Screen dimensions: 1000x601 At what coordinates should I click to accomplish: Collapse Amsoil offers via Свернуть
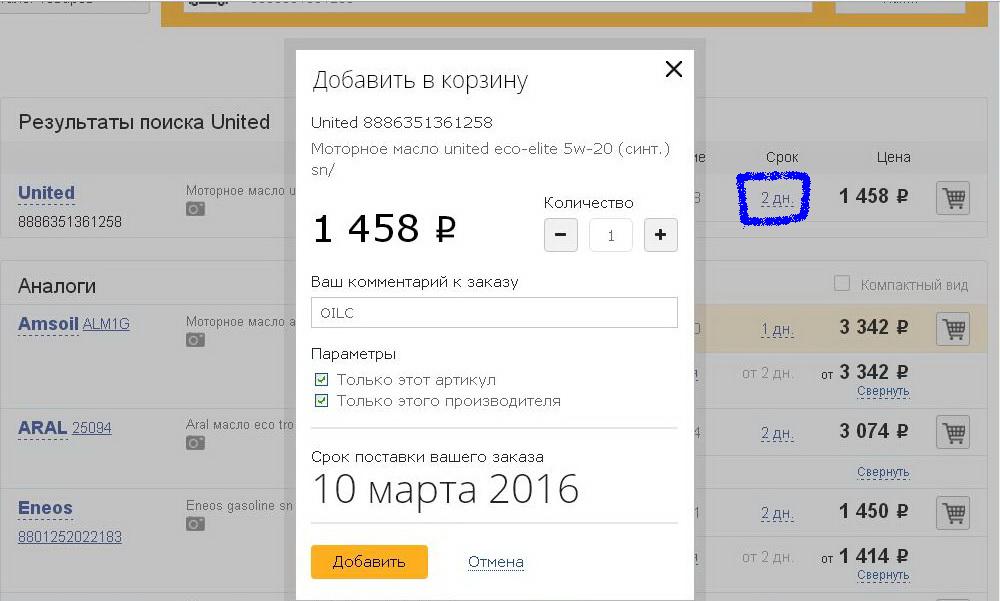pyautogui.click(x=883, y=391)
